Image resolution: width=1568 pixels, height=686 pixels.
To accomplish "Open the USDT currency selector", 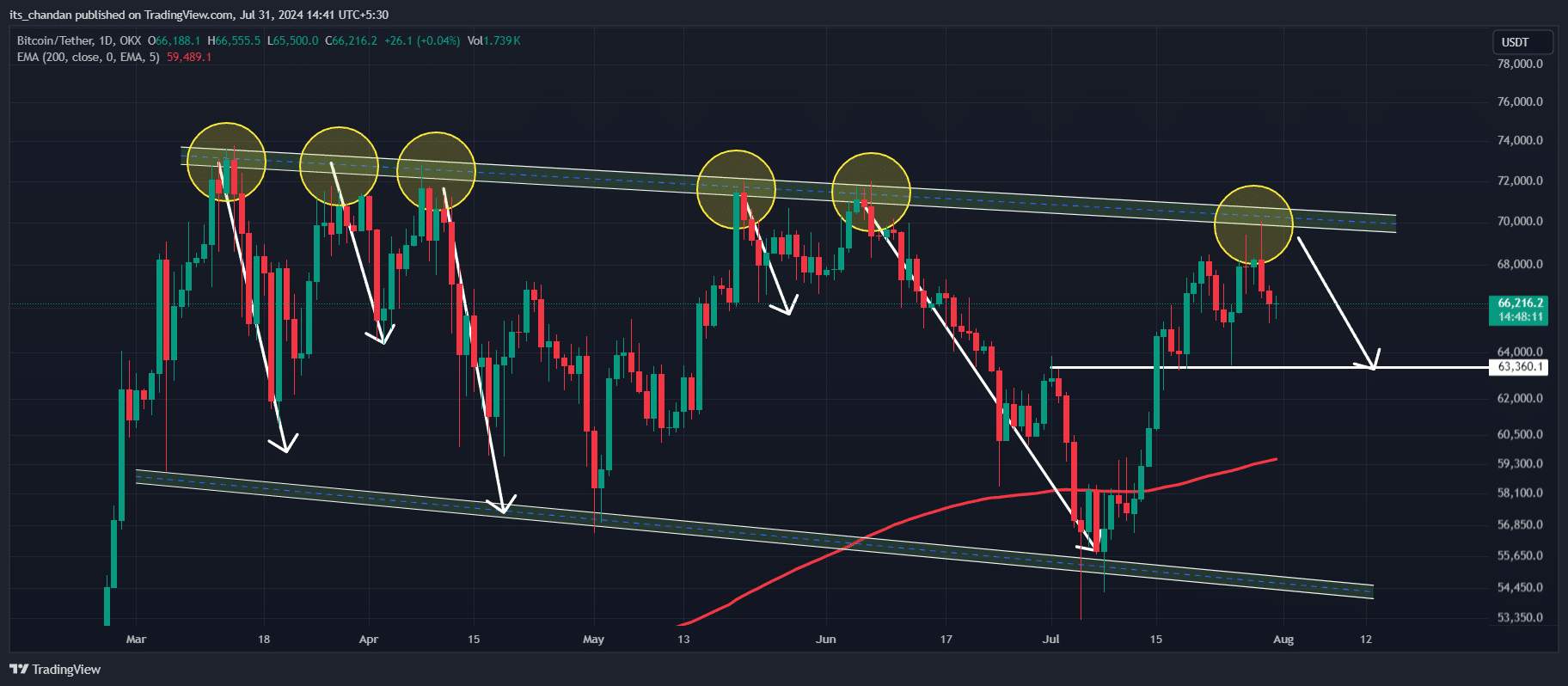I will click(x=1522, y=42).
